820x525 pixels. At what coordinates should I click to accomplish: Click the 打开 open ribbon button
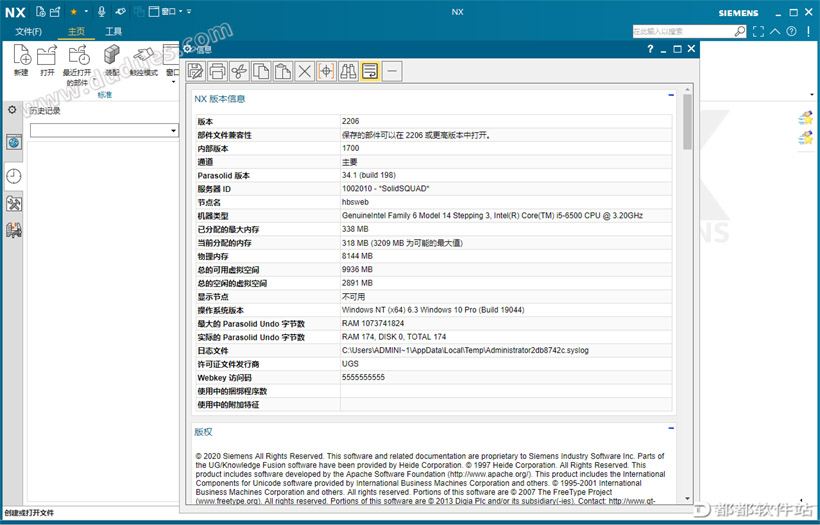coord(47,61)
